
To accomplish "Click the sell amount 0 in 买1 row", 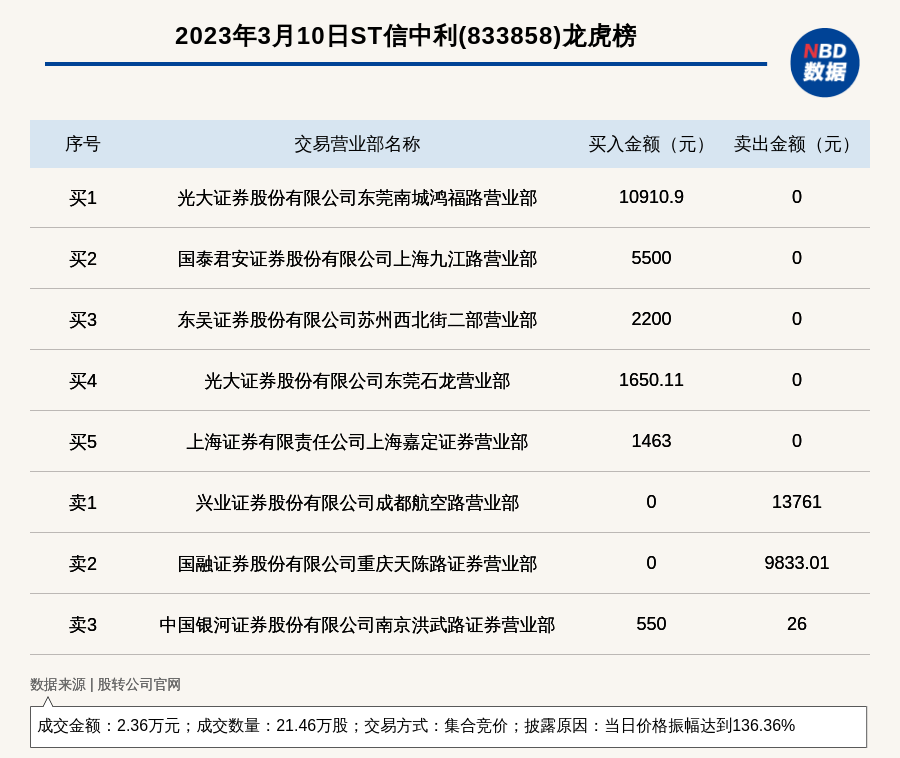I will click(797, 197).
